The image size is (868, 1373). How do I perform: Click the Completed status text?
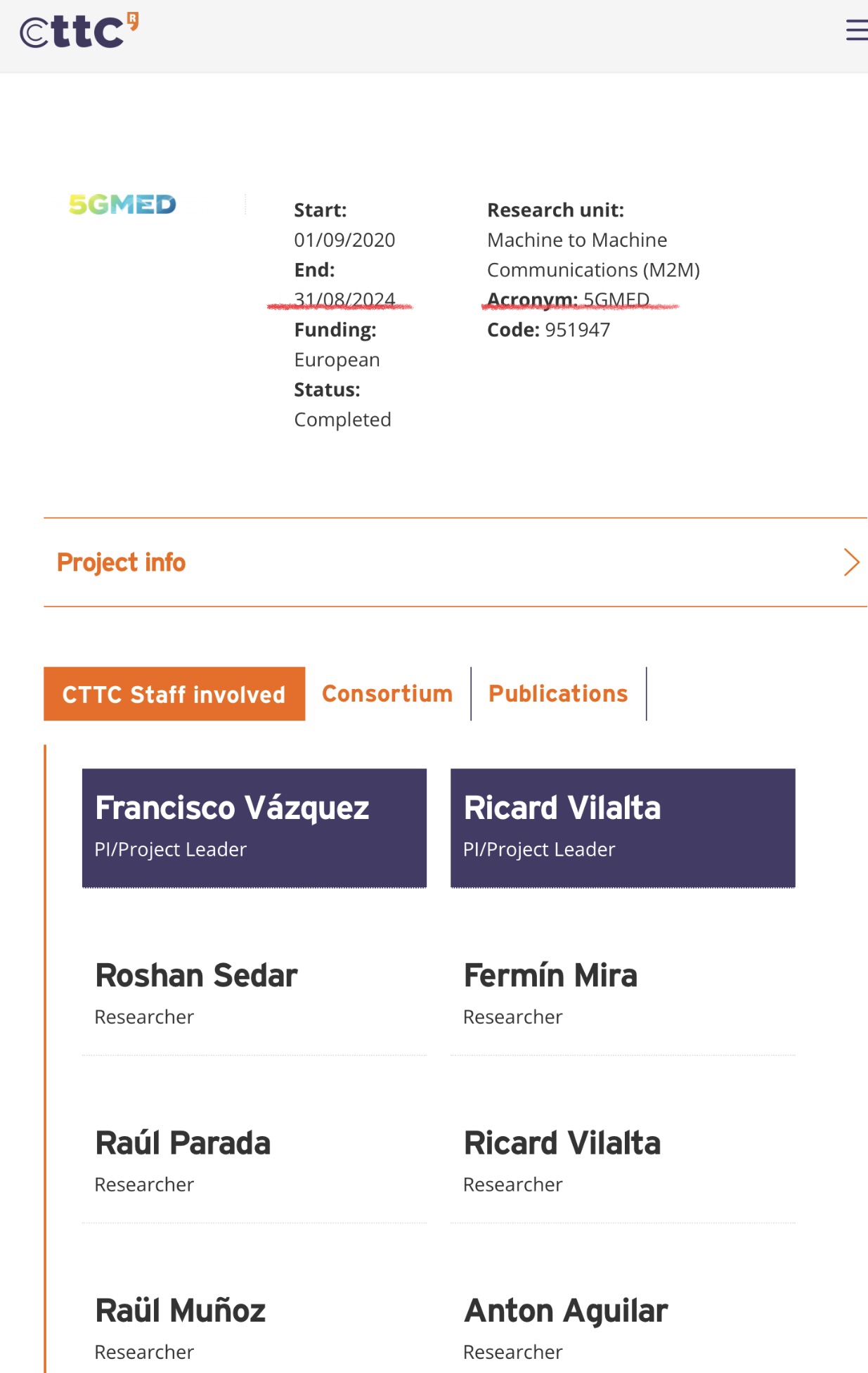[342, 420]
